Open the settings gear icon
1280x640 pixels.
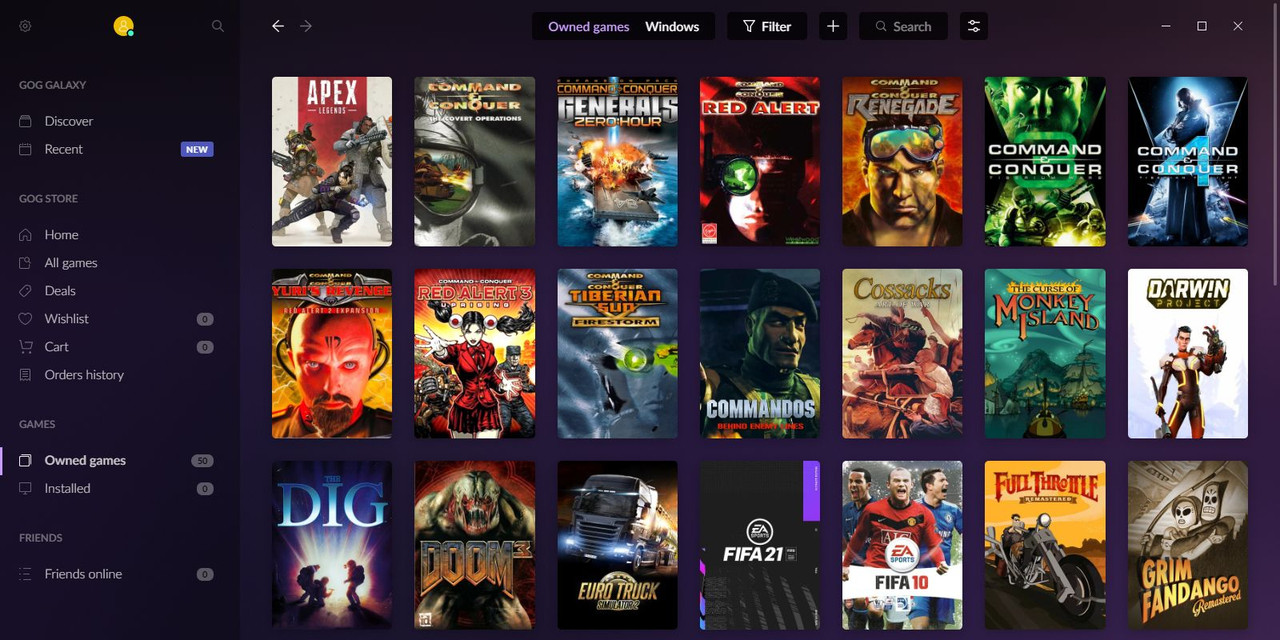pos(26,27)
